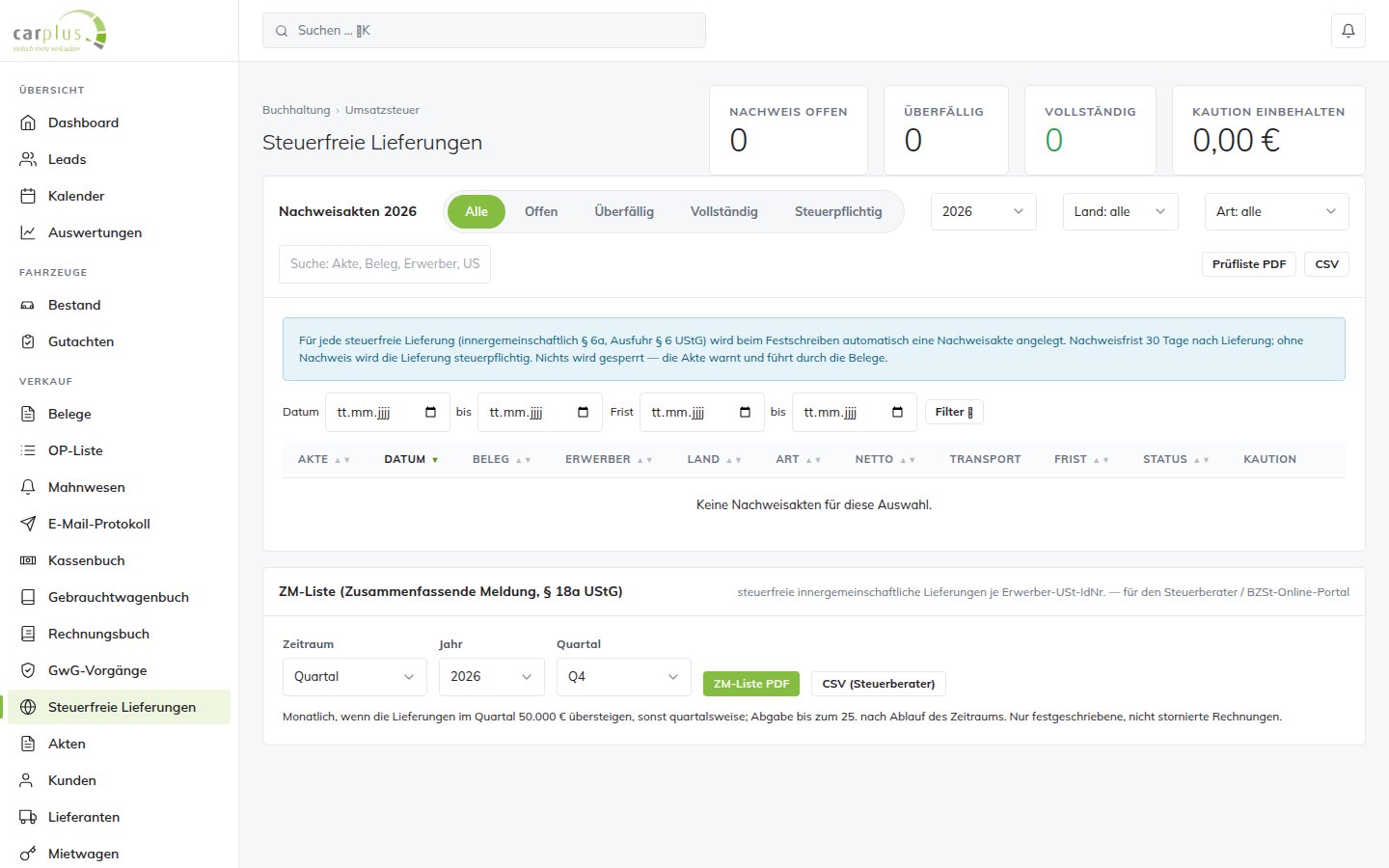Click the Bestand car icon
Image resolution: width=1389 pixels, height=868 pixels.
[x=28, y=305]
